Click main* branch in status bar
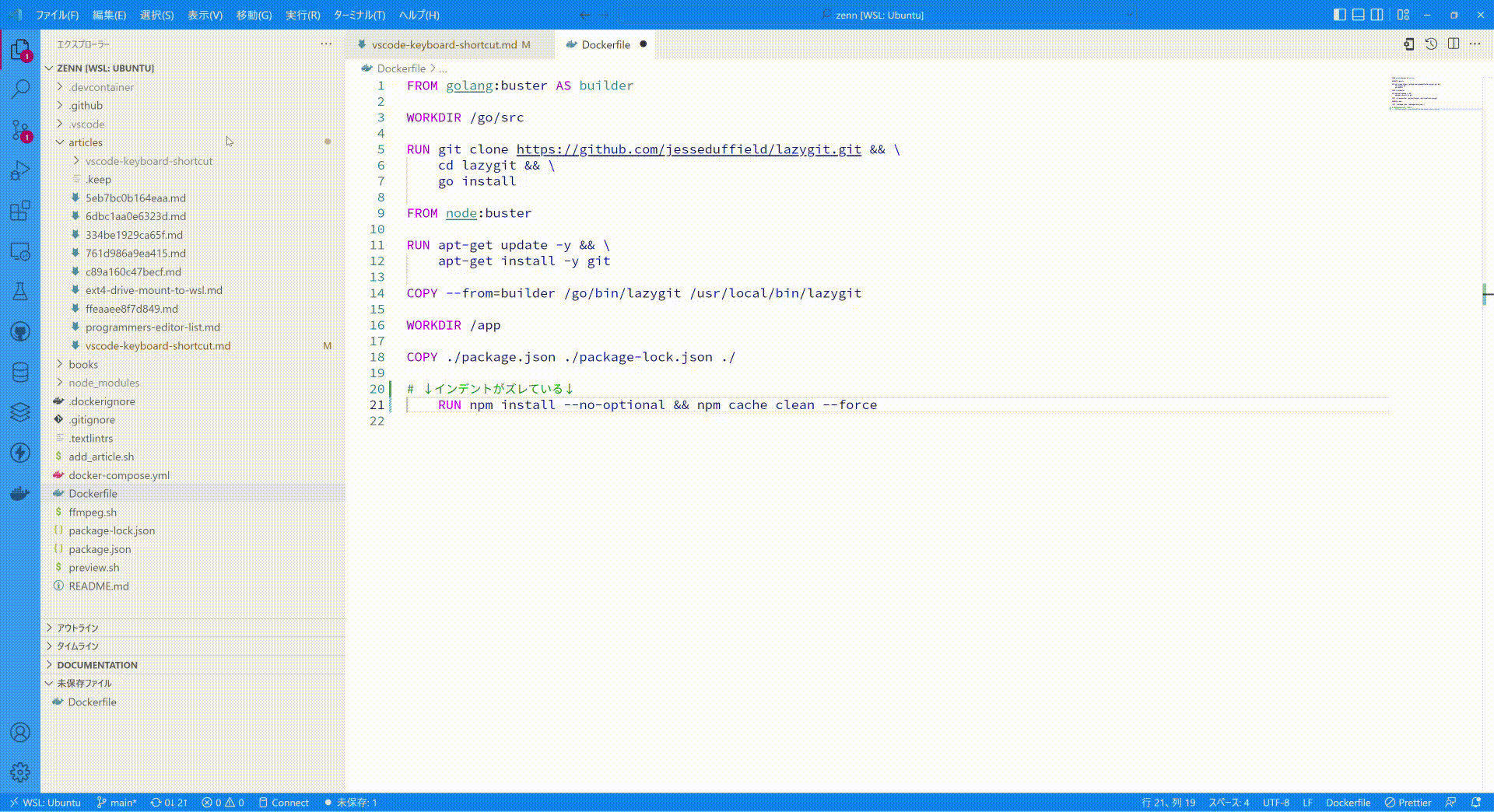Screen dimensions: 1494x812 tap(116, 803)
